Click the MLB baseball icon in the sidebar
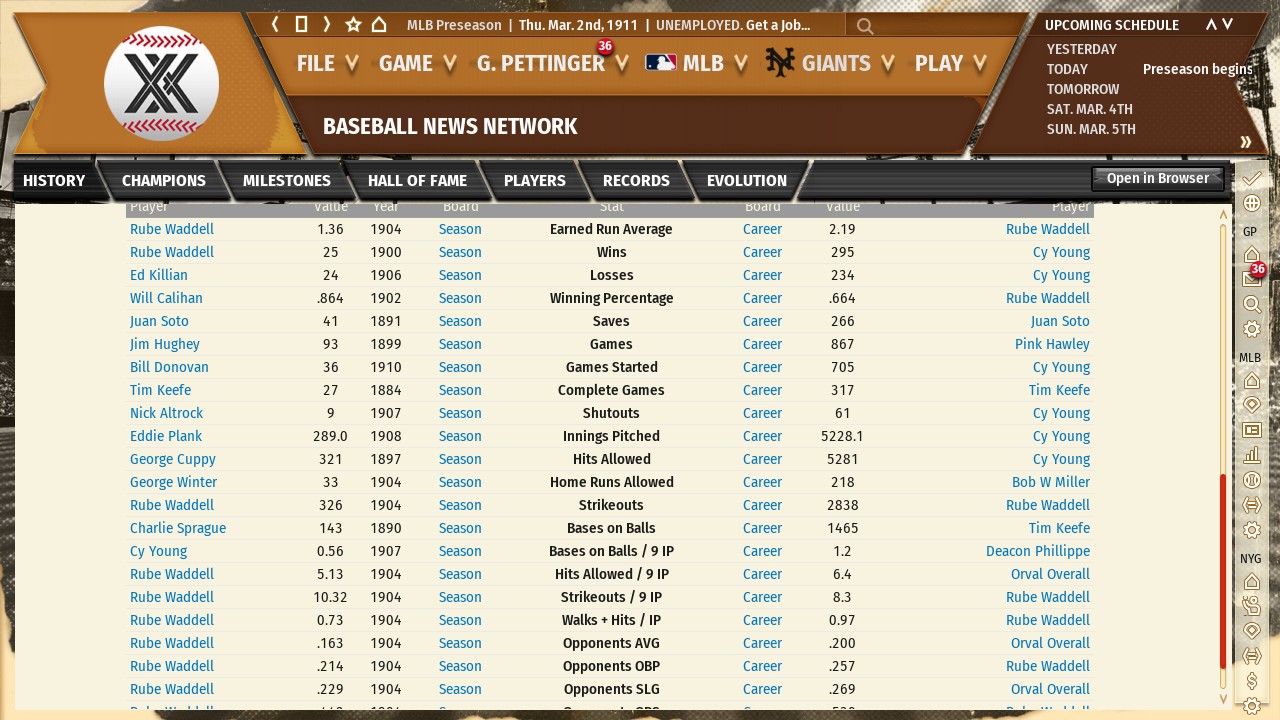 point(1251,480)
